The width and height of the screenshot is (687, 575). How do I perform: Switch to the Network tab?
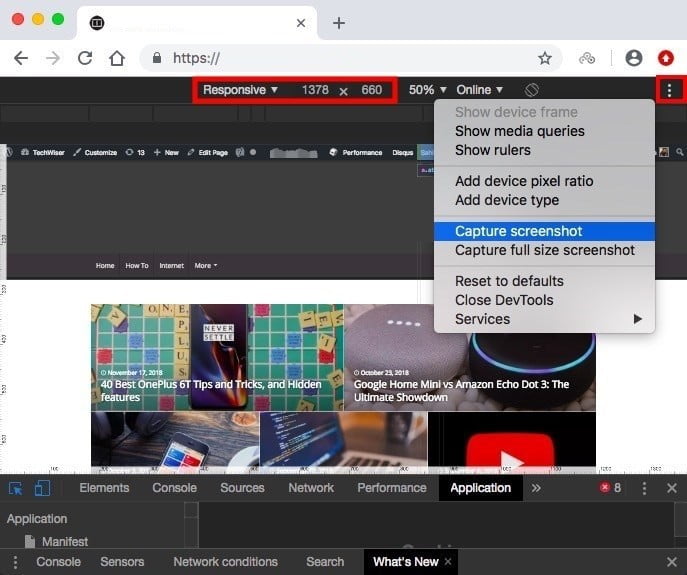[311, 488]
